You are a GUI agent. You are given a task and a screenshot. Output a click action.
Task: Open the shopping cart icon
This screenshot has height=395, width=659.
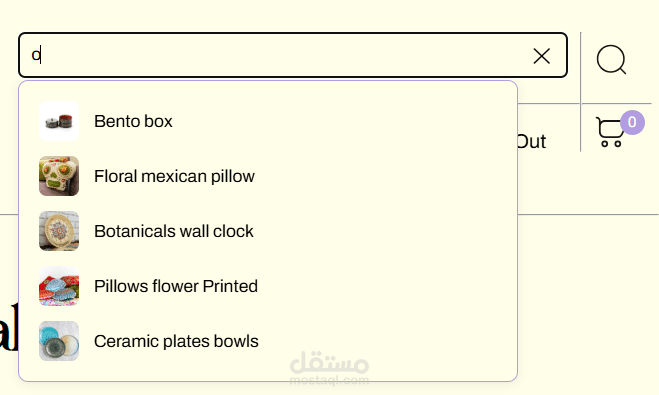point(610,132)
